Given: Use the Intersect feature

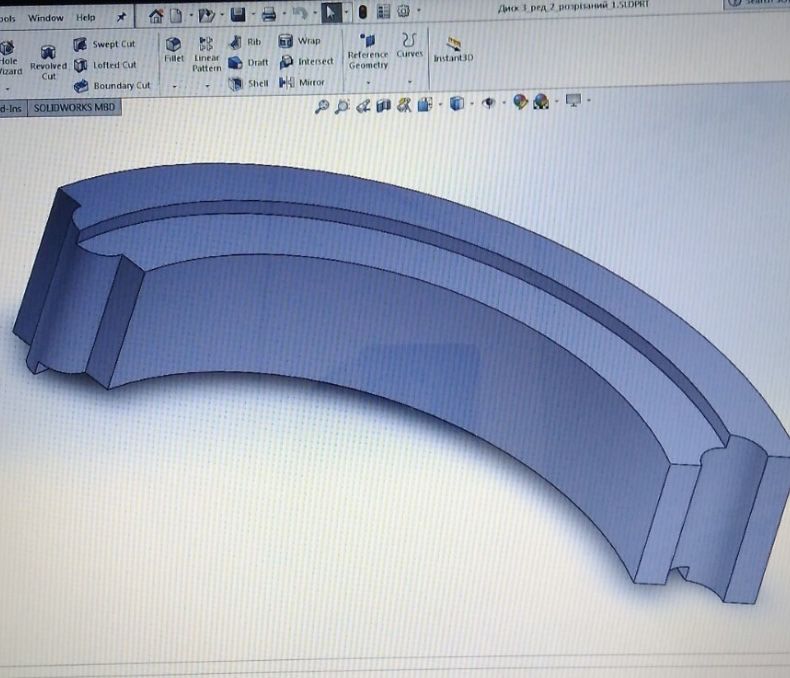Looking at the screenshot, I should (306, 61).
